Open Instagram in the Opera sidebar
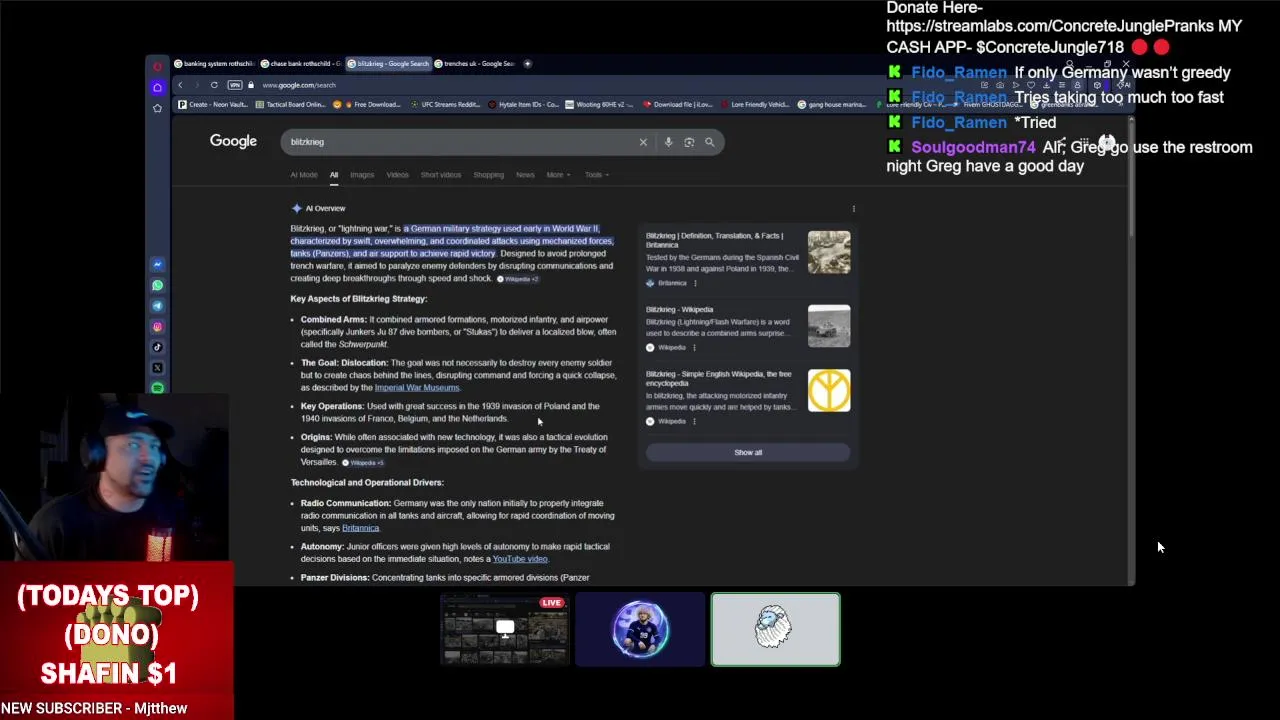1280x720 pixels. [x=157, y=327]
